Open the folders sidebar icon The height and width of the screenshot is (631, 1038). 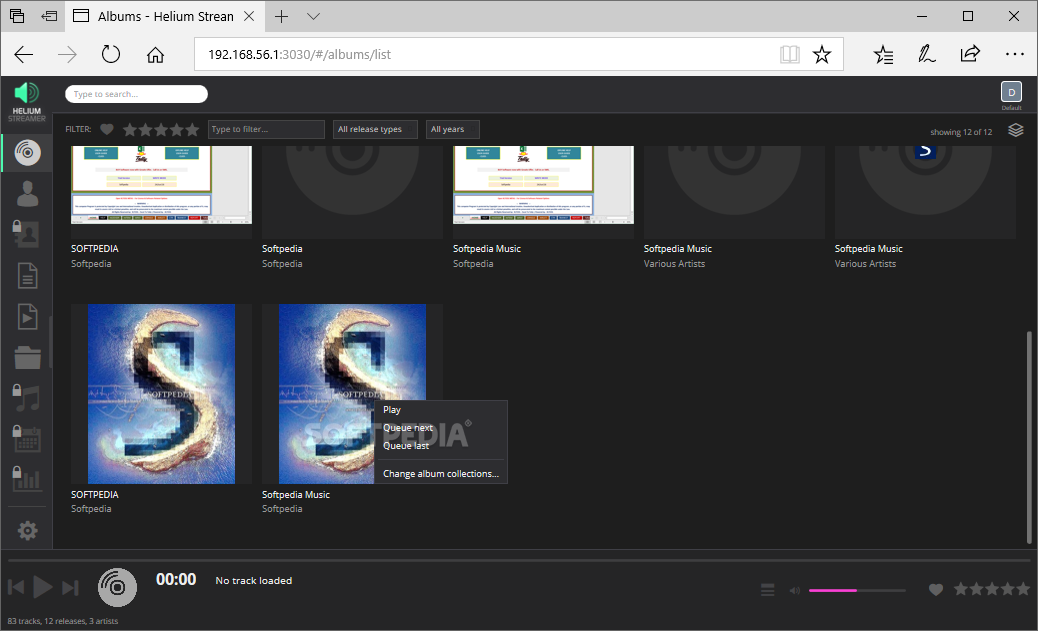point(27,358)
